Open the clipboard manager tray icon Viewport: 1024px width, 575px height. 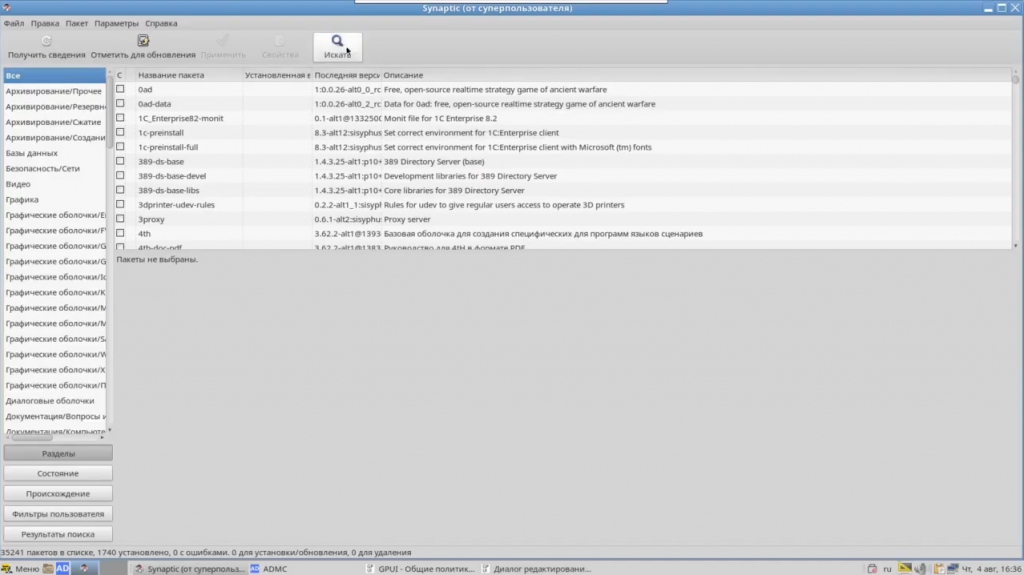click(x=938, y=568)
